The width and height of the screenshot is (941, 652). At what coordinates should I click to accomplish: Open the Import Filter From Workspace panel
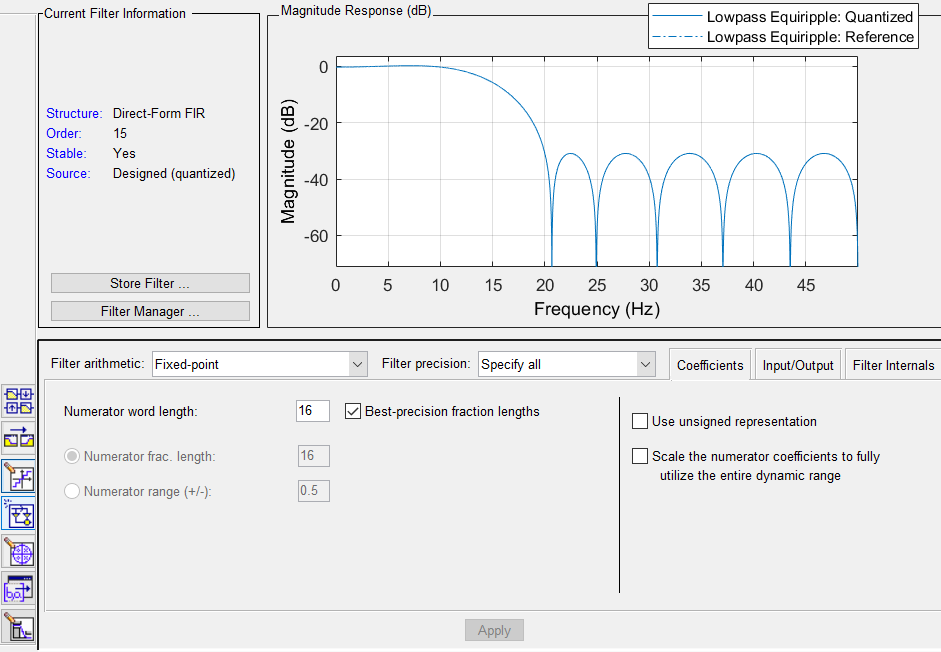[18, 589]
